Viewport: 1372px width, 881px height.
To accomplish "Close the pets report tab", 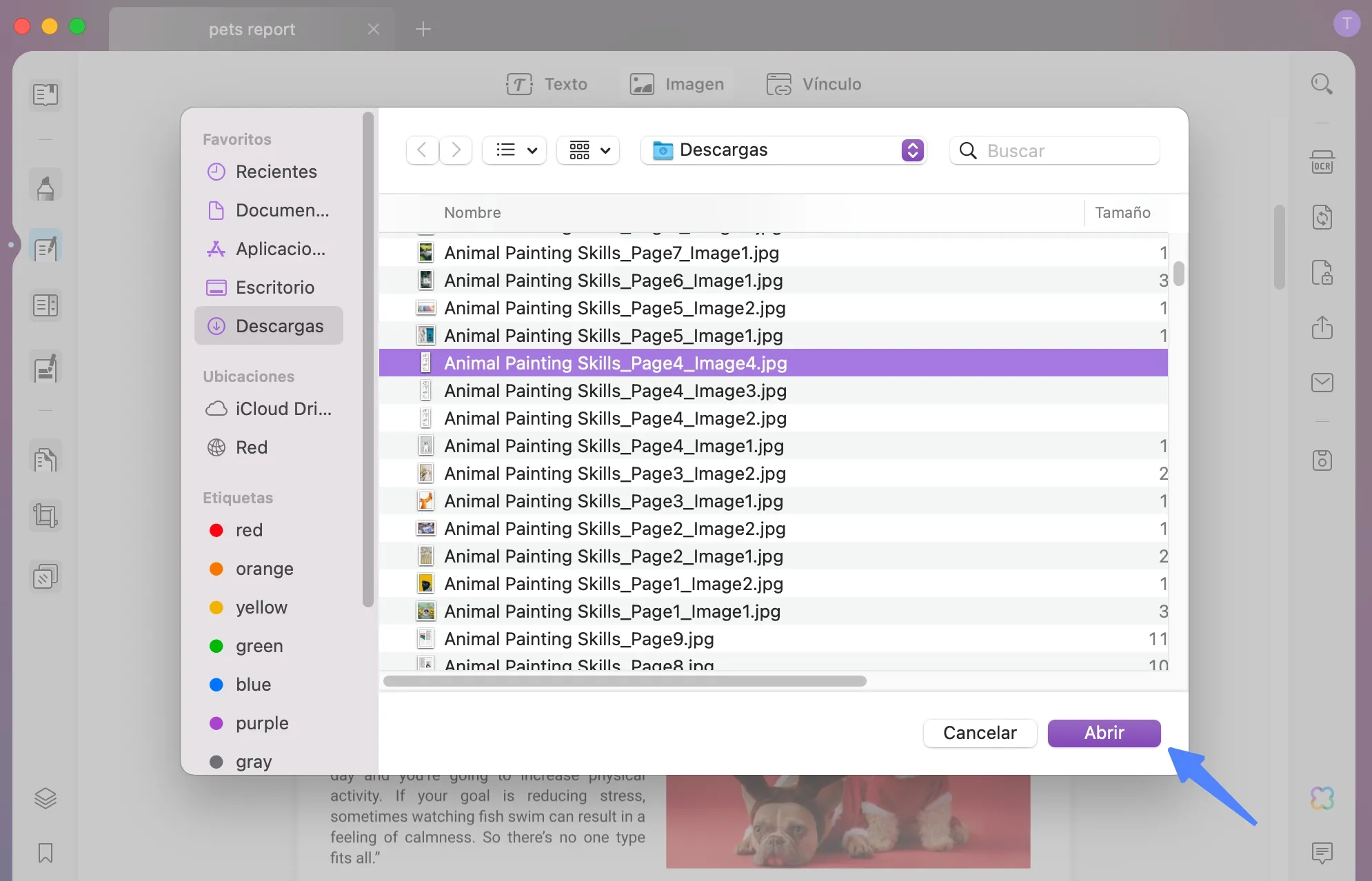I will point(374,29).
